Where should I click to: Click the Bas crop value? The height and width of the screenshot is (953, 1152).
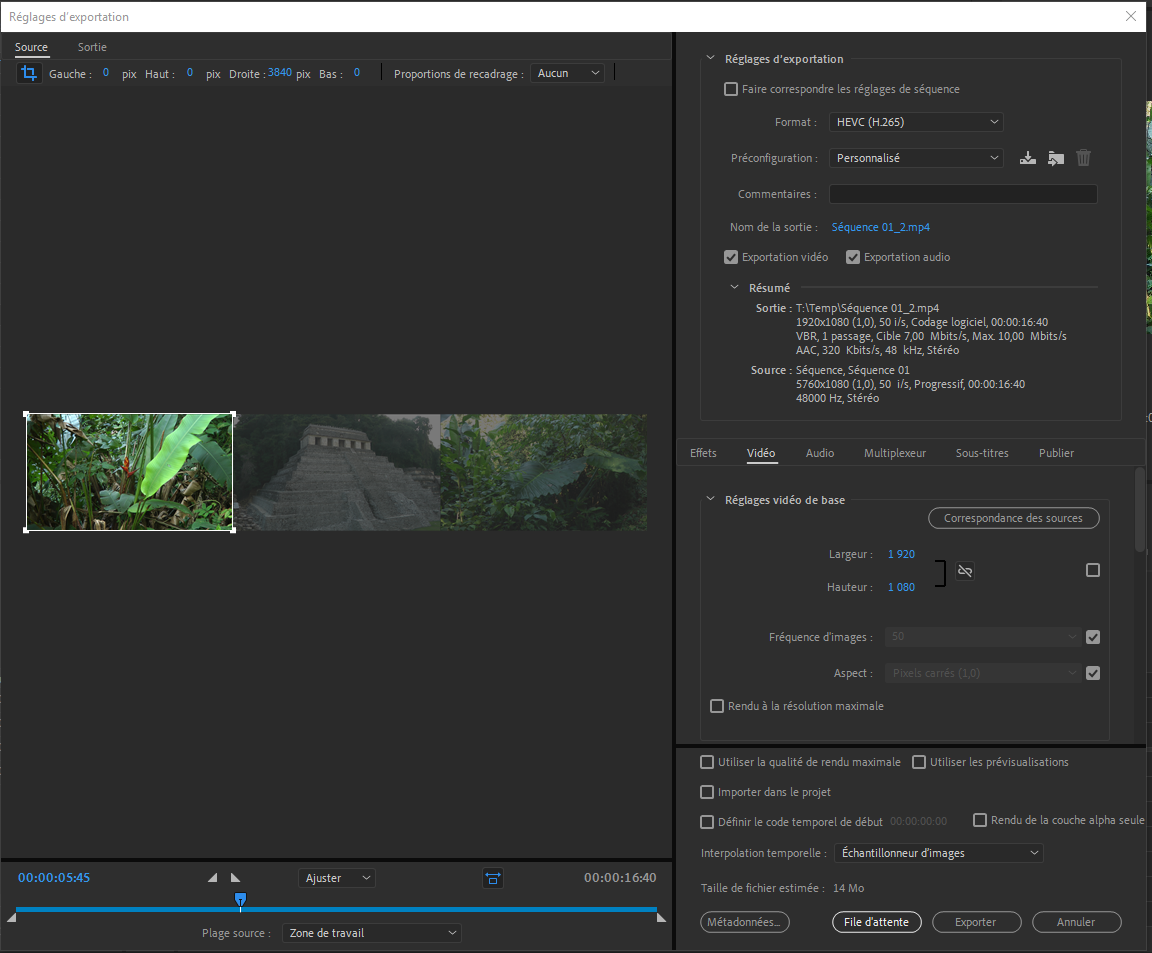(x=357, y=72)
